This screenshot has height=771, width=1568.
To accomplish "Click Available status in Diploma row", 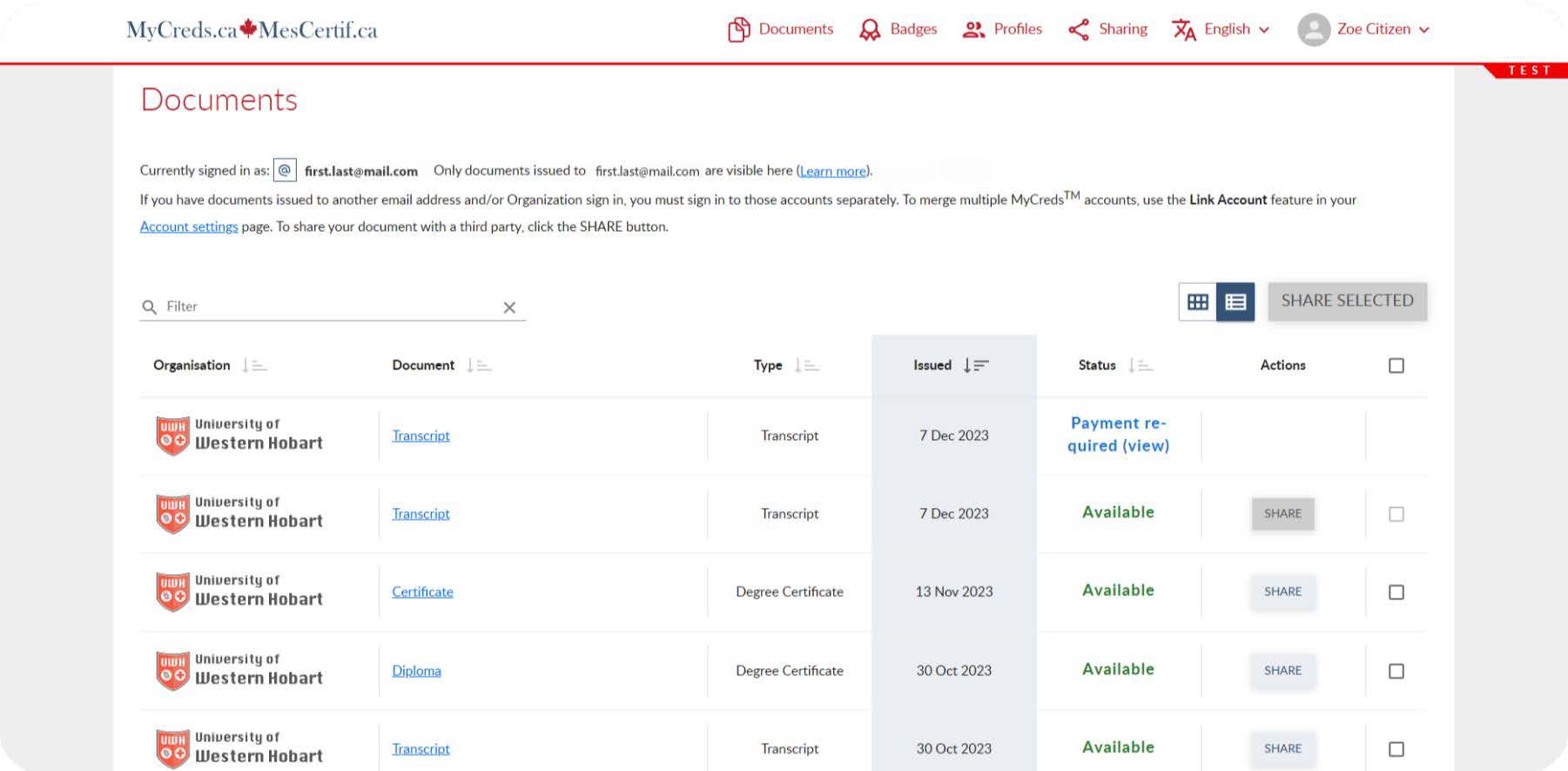I will click(1118, 669).
